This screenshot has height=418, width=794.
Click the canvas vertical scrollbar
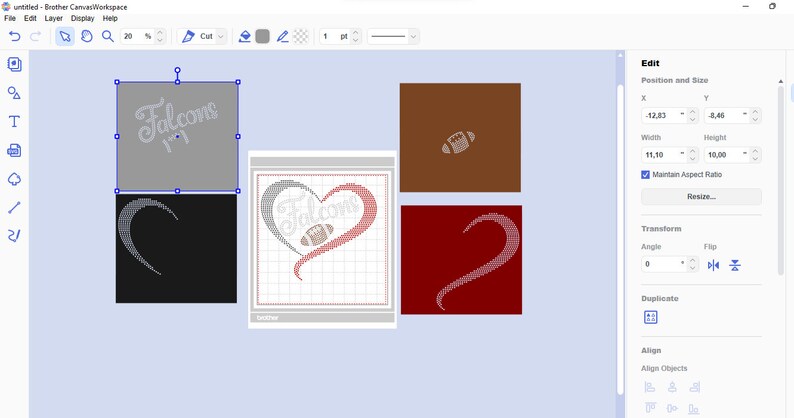pos(620,238)
